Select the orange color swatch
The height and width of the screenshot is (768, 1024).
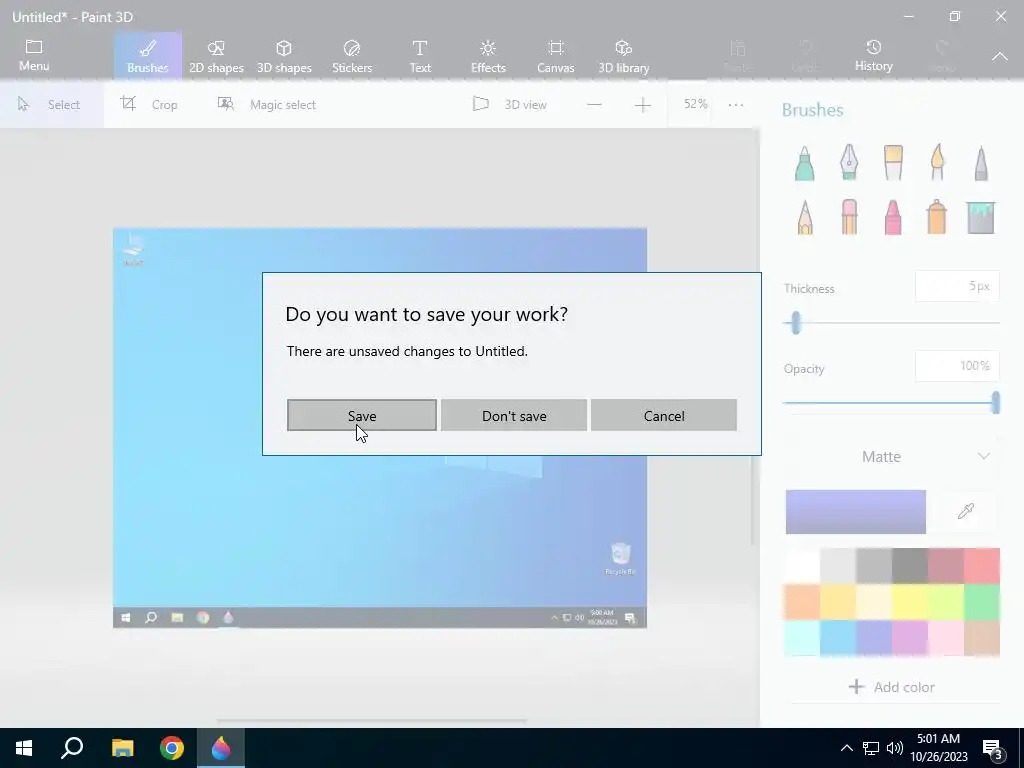802,601
